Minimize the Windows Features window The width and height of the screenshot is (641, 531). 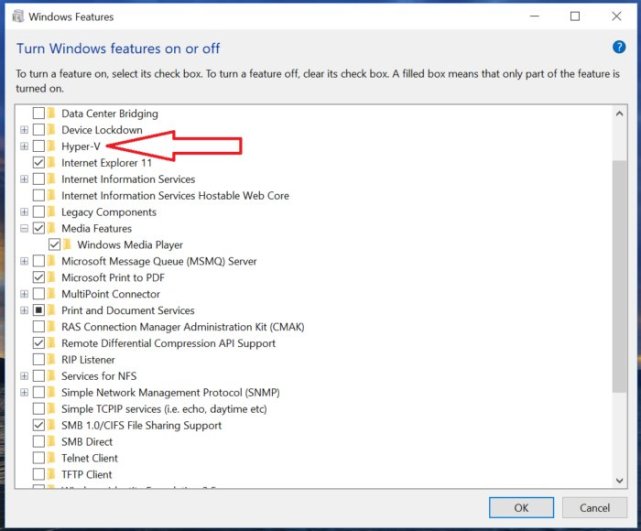point(534,16)
